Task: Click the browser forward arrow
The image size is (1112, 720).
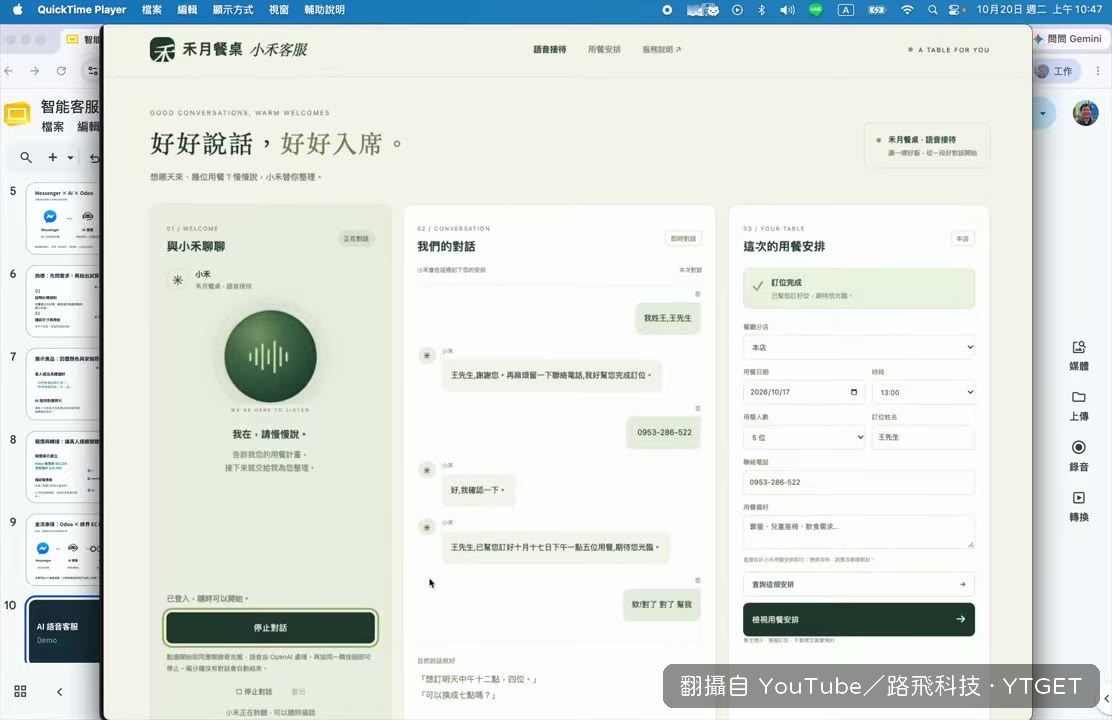Action: click(x=35, y=71)
